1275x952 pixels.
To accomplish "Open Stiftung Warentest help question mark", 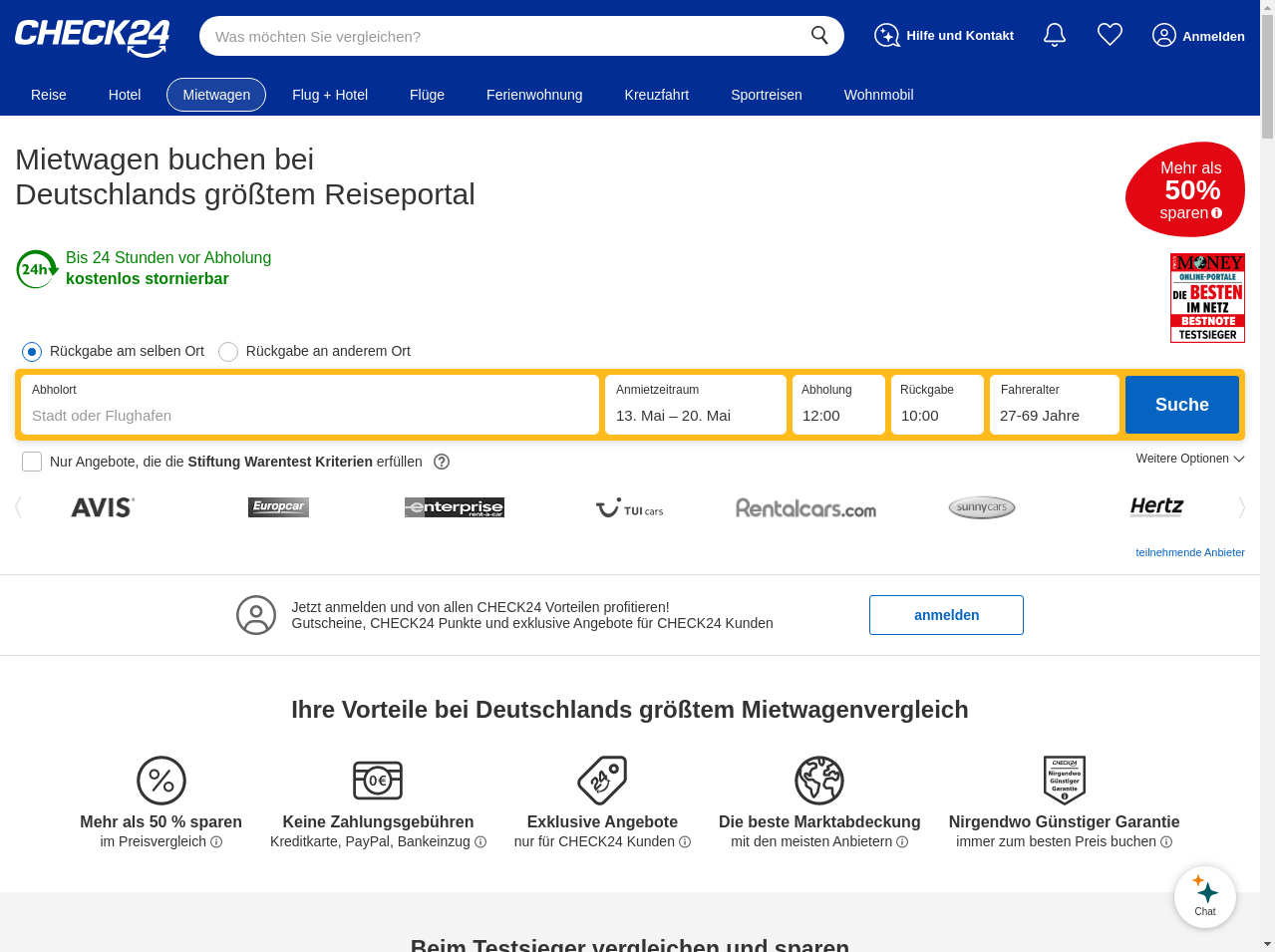I will click(442, 462).
